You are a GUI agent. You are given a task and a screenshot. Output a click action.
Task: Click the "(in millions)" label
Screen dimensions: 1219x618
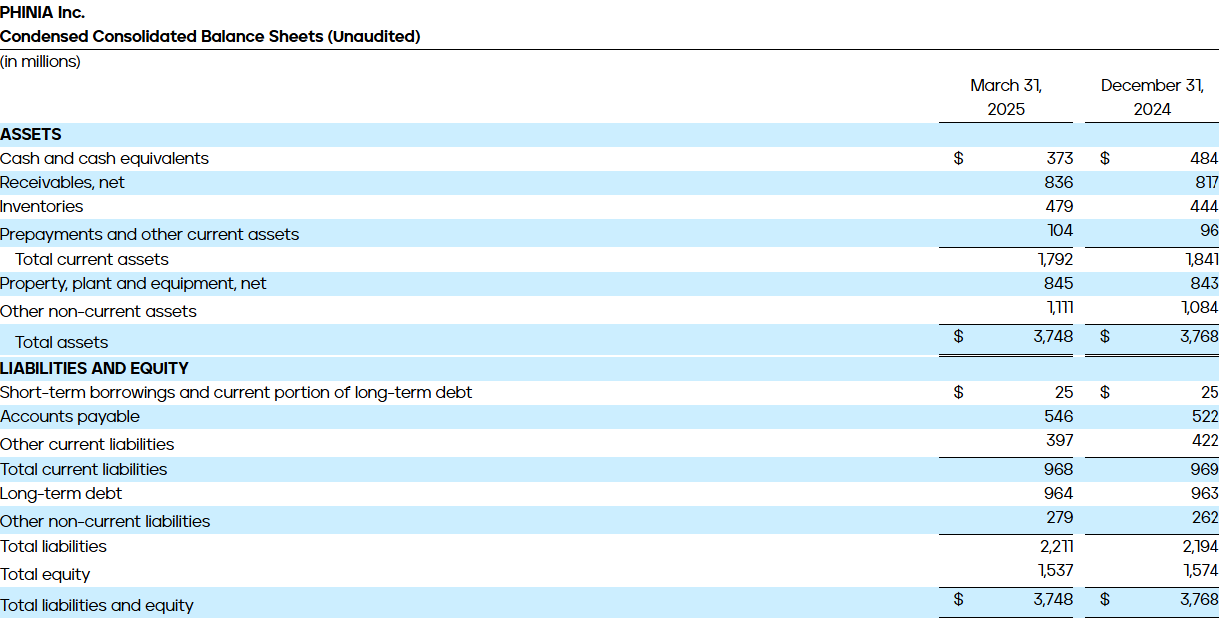click(39, 61)
